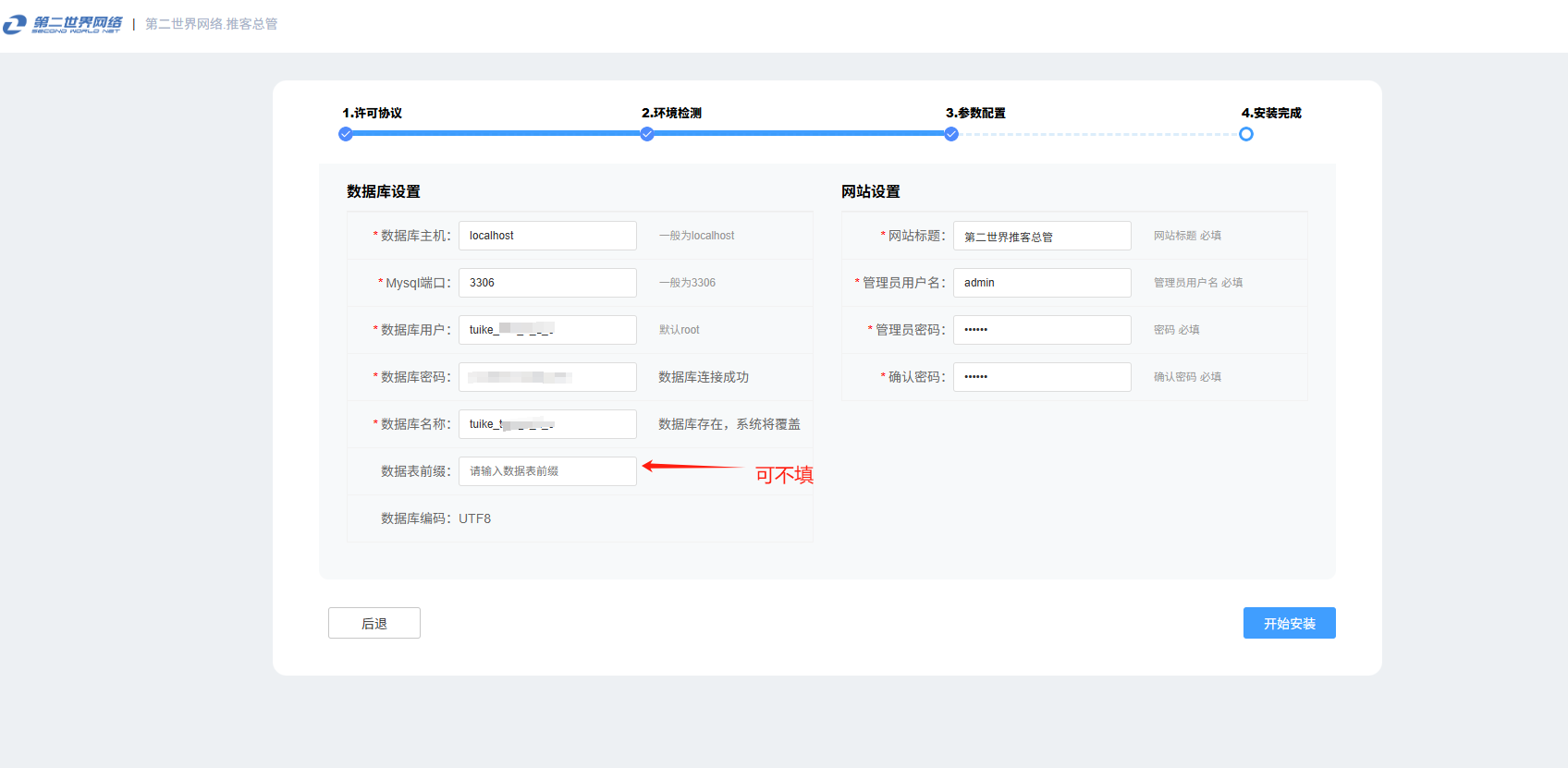Click the 确认密码 password field

click(x=1042, y=377)
